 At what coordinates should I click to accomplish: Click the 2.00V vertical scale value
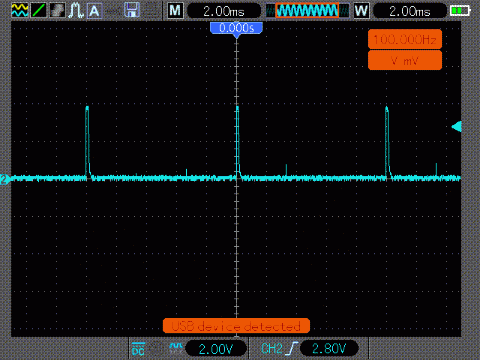coord(216,349)
